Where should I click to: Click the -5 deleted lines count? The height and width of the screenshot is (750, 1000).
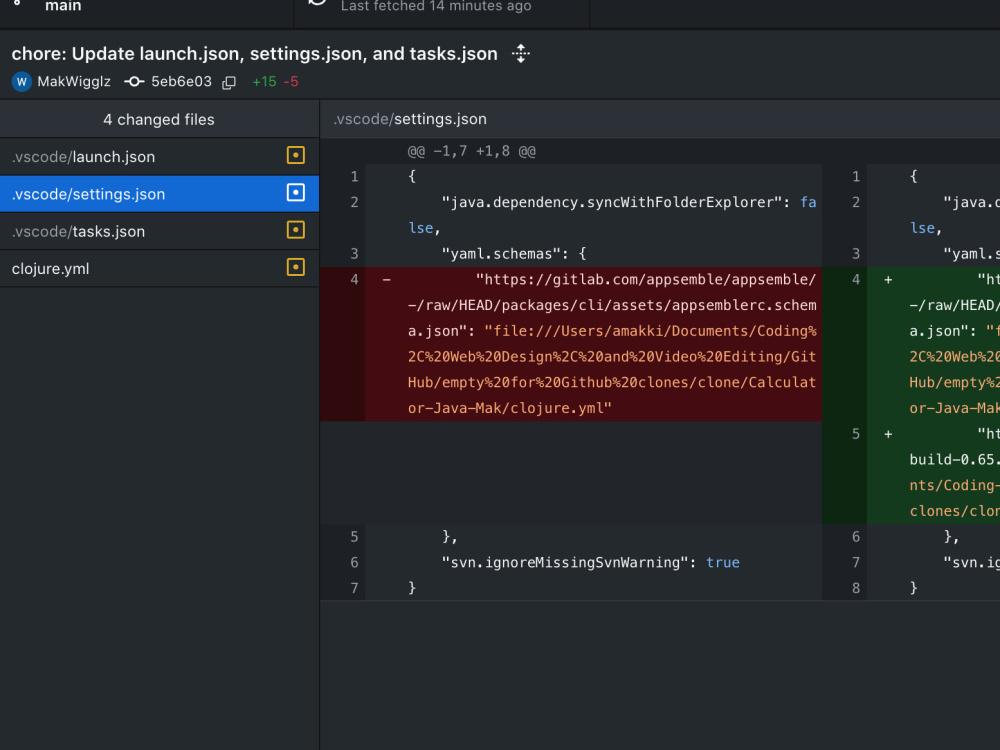(291, 82)
